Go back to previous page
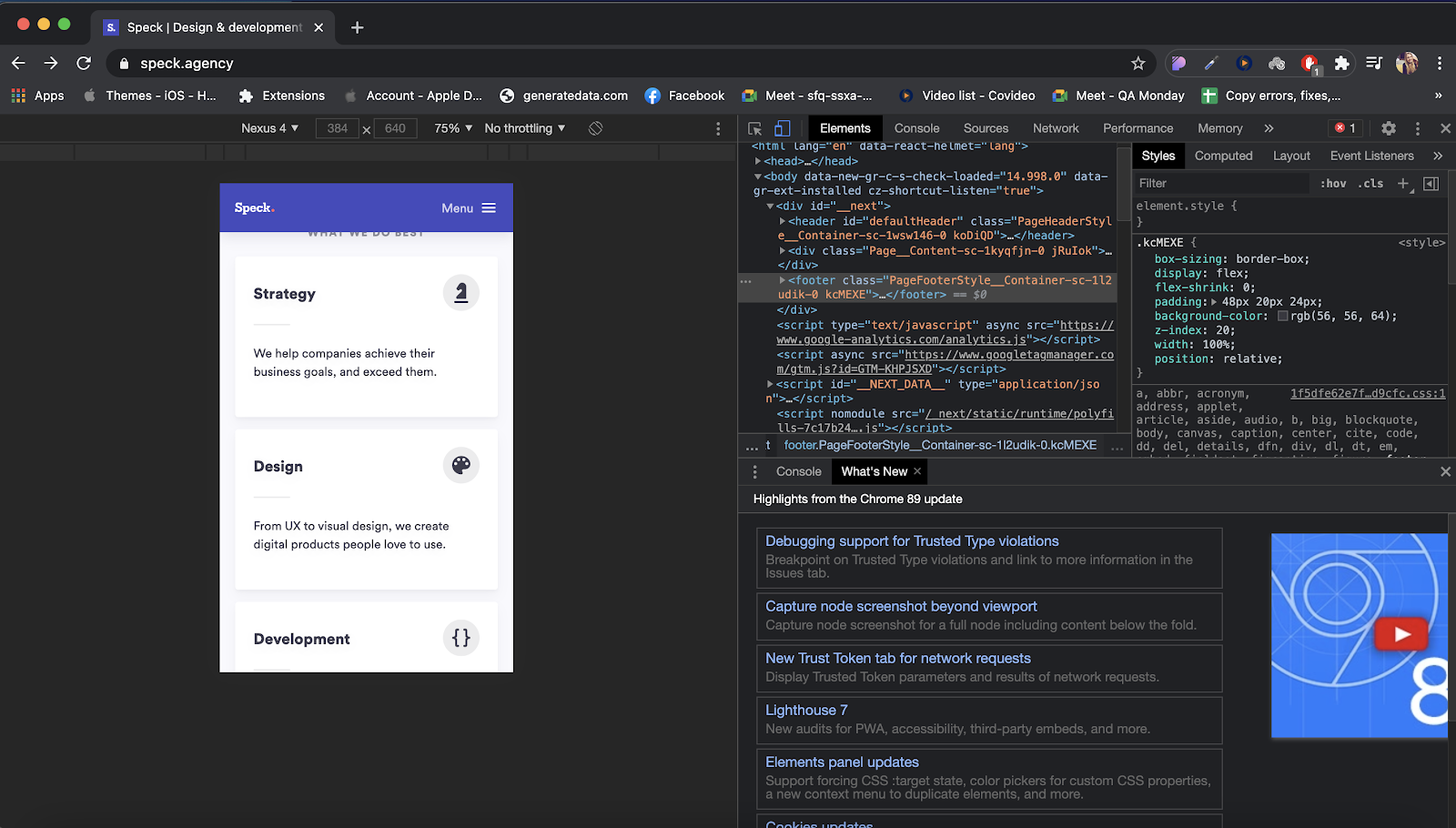The image size is (1456, 828). point(18,63)
